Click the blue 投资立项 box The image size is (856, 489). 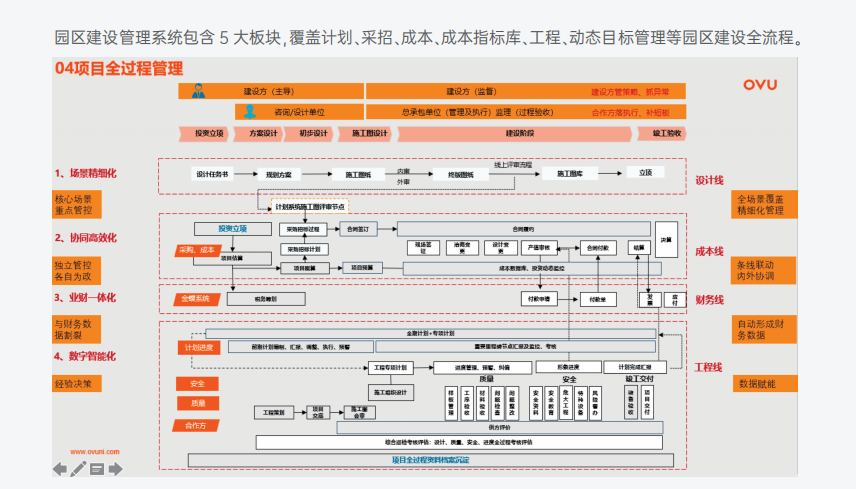click(x=218, y=228)
